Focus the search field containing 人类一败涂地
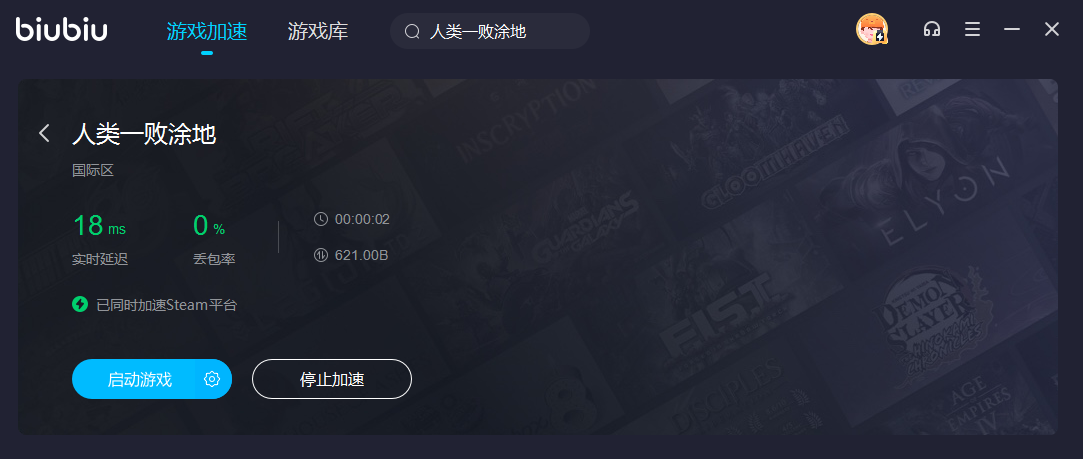The height and width of the screenshot is (459, 1083). click(490, 31)
